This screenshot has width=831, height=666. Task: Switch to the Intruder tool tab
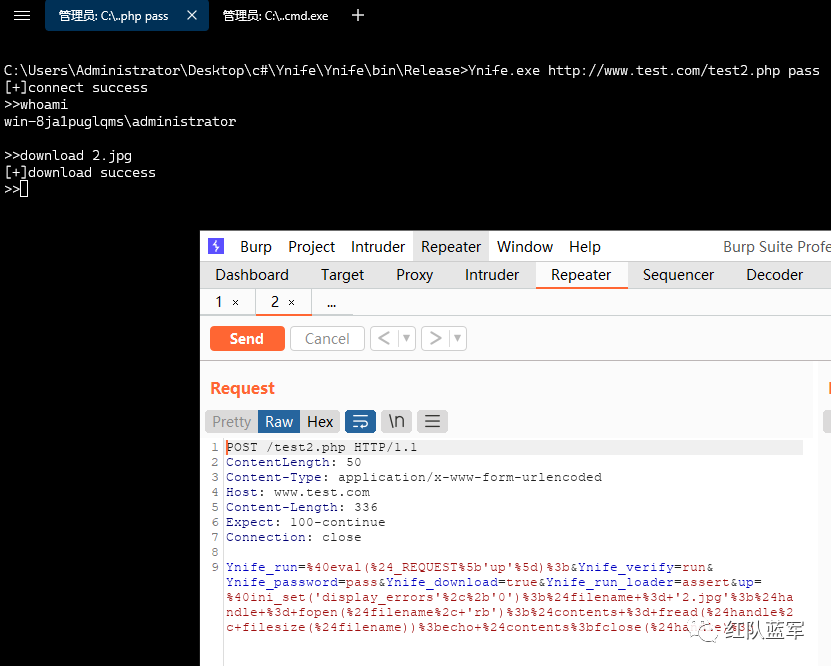coord(492,275)
